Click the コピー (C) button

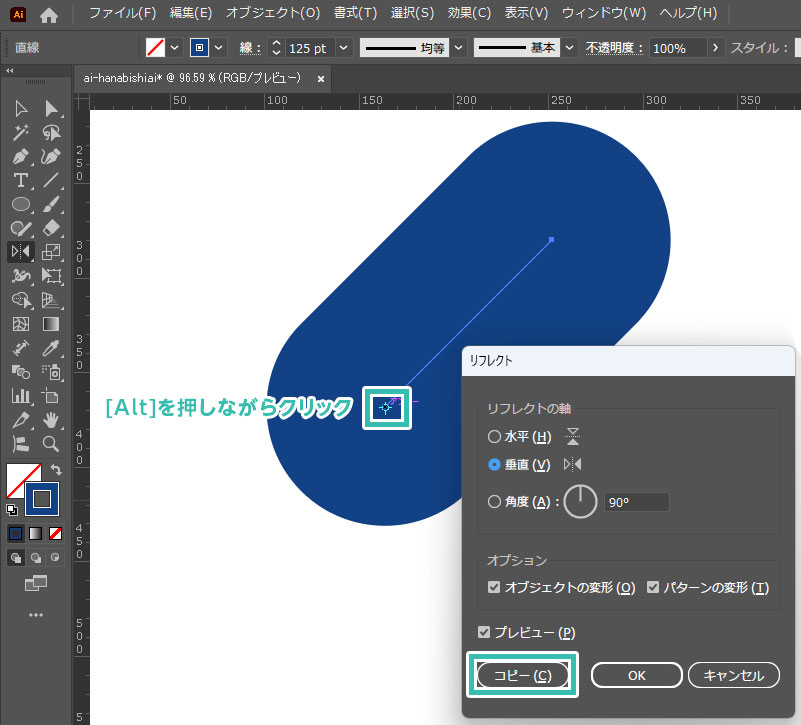(x=523, y=675)
